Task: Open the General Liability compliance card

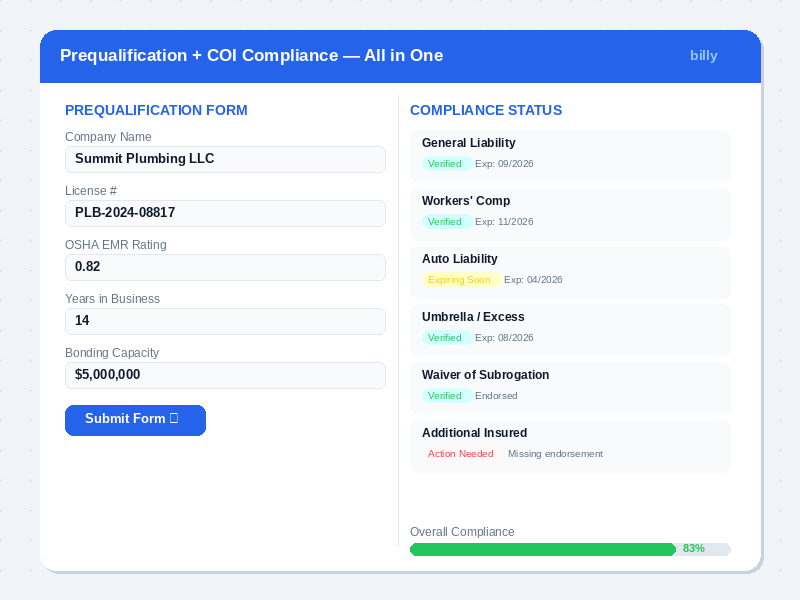Action: [x=570, y=155]
